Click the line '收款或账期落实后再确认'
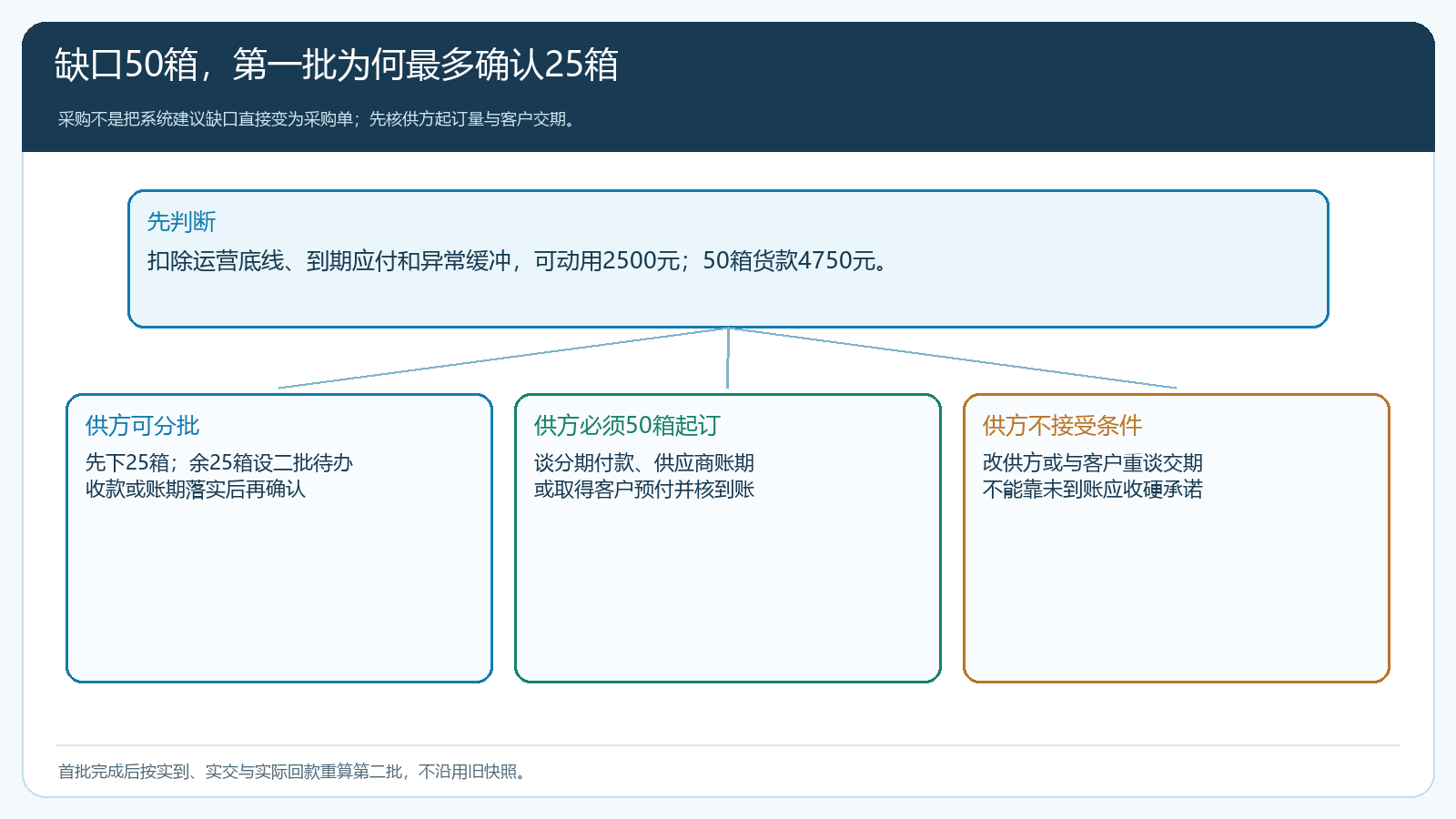Viewport: 1456px width, 819px height. tap(196, 489)
